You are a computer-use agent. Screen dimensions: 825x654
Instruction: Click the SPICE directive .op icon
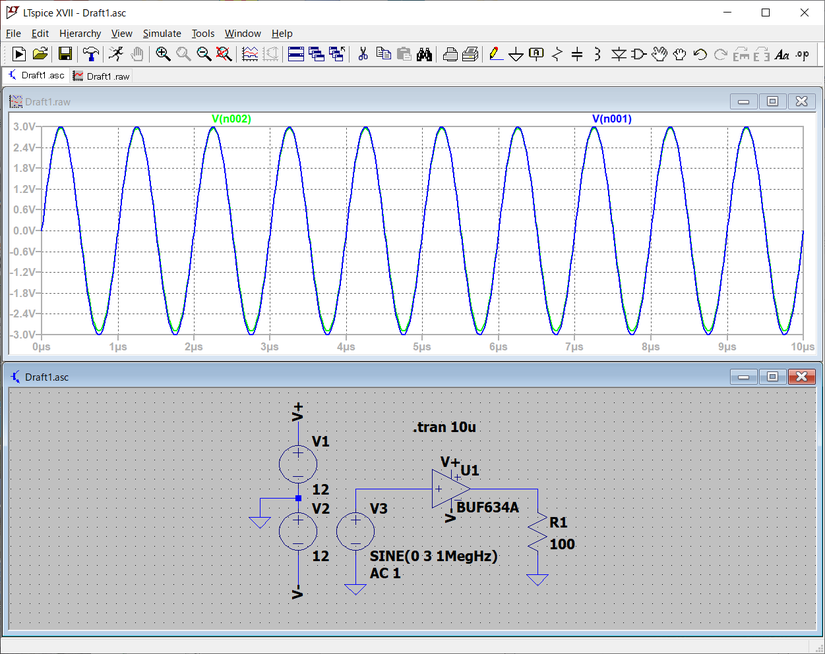[x=802, y=54]
